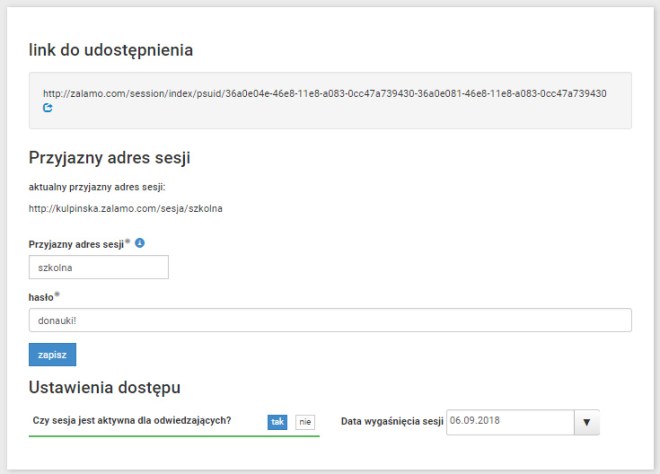
Task: Click the 'hasło' field label
Action: point(43,296)
